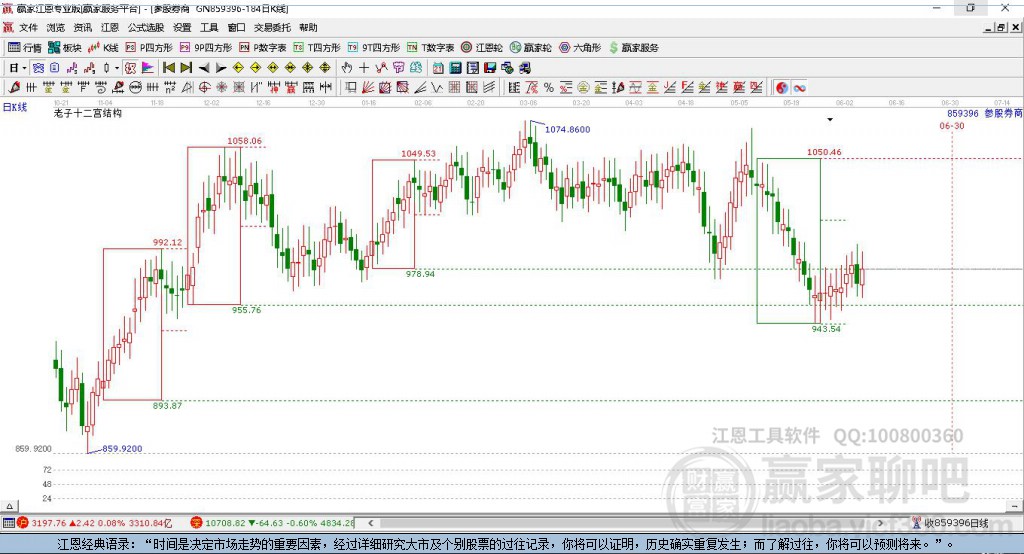Image resolution: width=1024 pixels, height=554 pixels.
Task: Select the red pencil drawing tool
Action: pyautogui.click(x=14, y=88)
